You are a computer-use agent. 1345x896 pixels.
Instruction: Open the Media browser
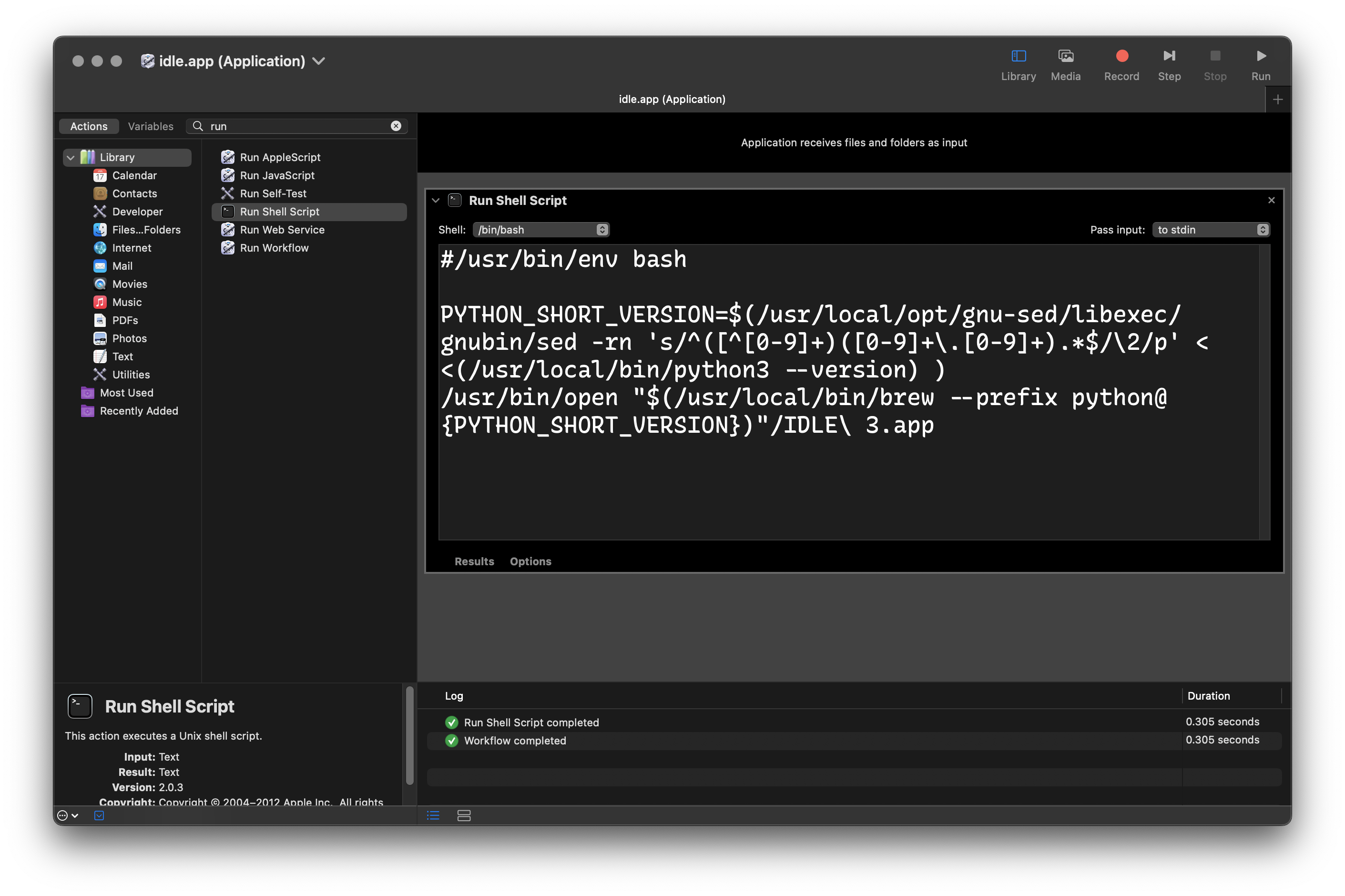pyautogui.click(x=1065, y=64)
